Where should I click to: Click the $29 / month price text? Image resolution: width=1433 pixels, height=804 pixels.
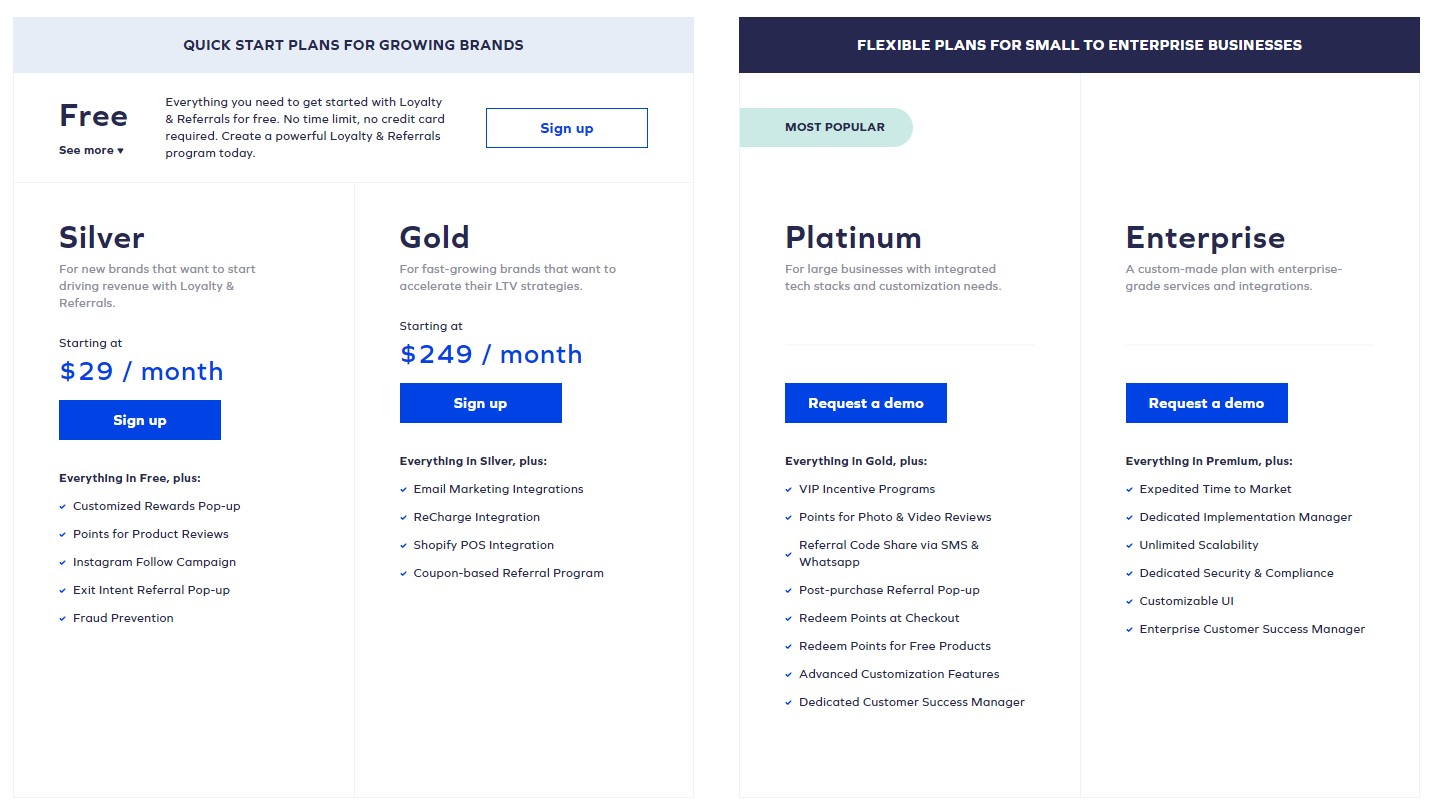[141, 371]
